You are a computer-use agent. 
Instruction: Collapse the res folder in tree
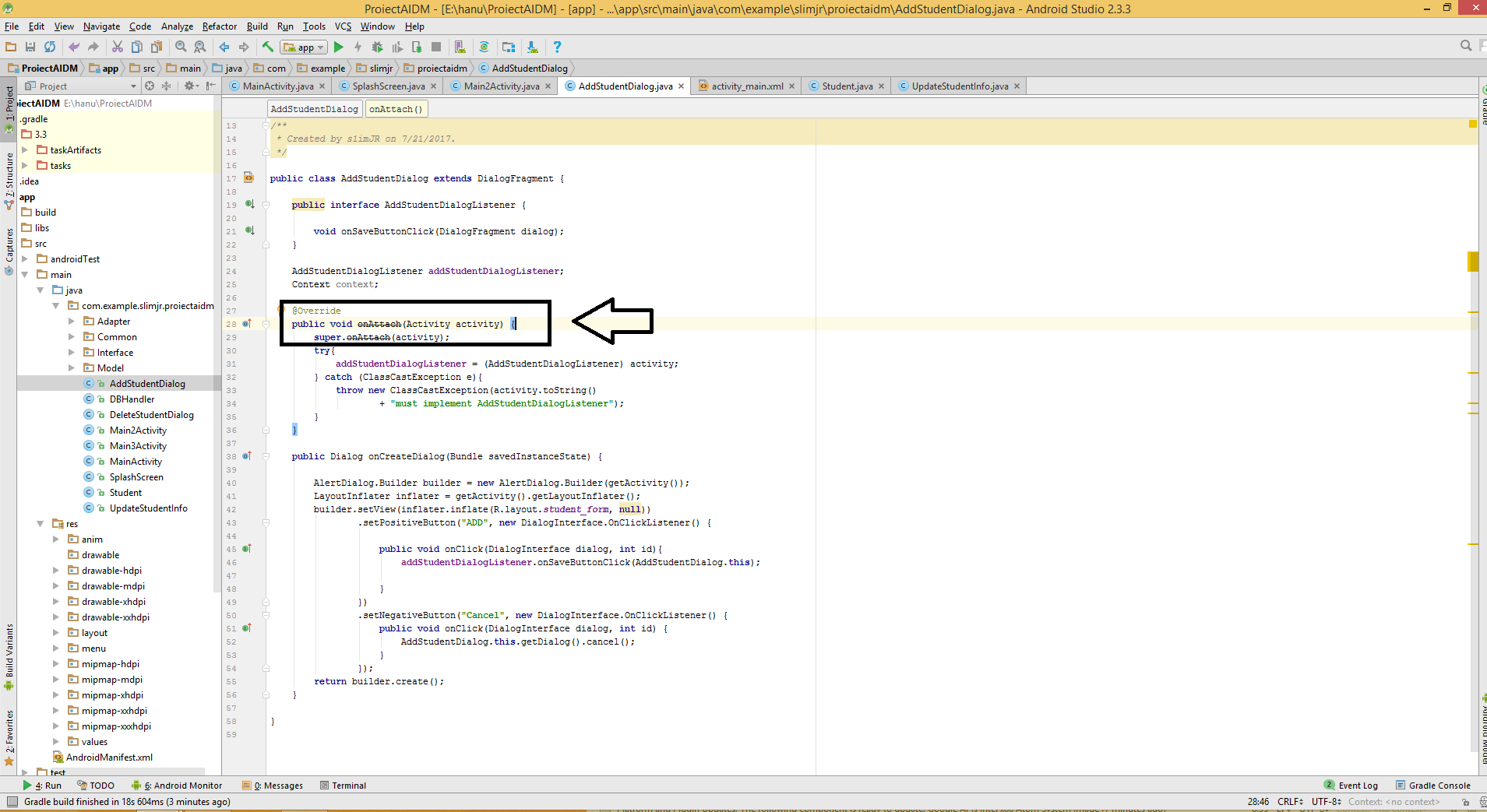pyautogui.click(x=41, y=524)
